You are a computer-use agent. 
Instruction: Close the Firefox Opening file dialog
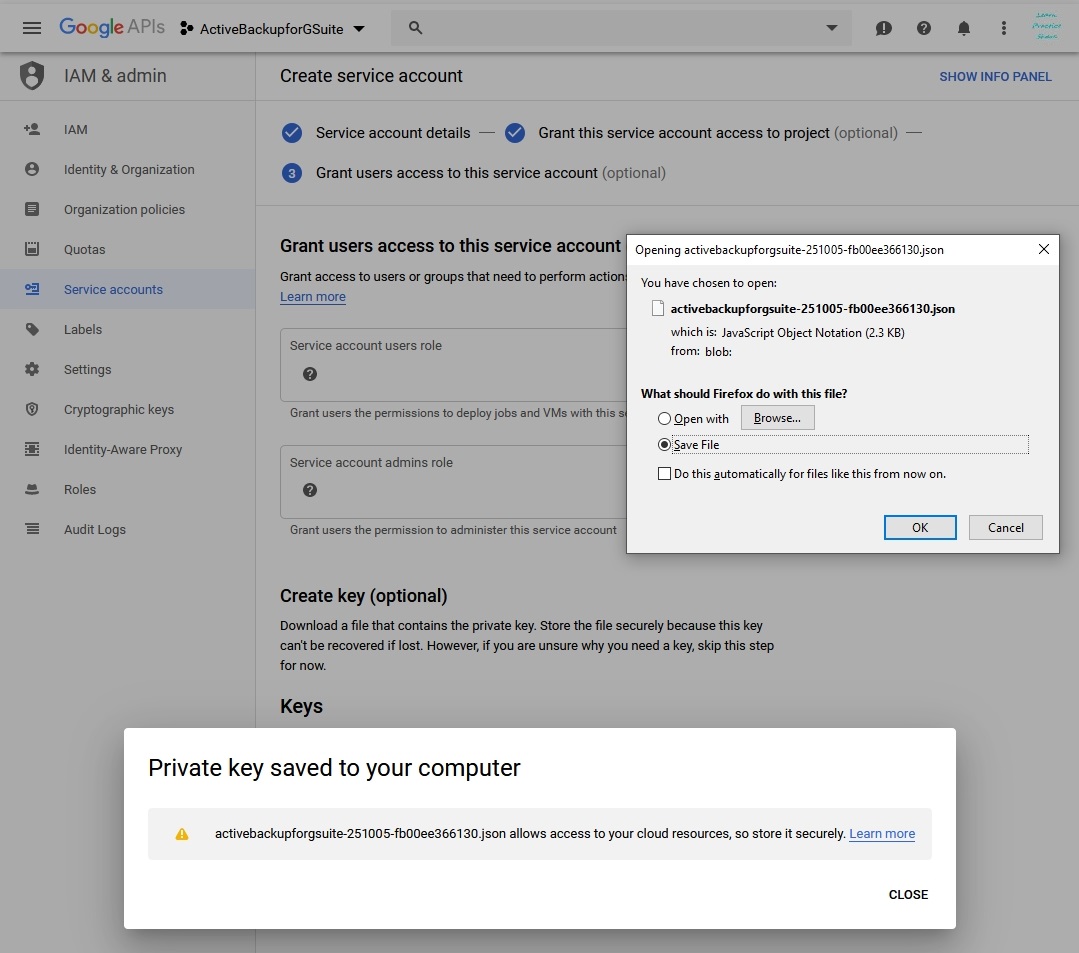coord(1043,249)
